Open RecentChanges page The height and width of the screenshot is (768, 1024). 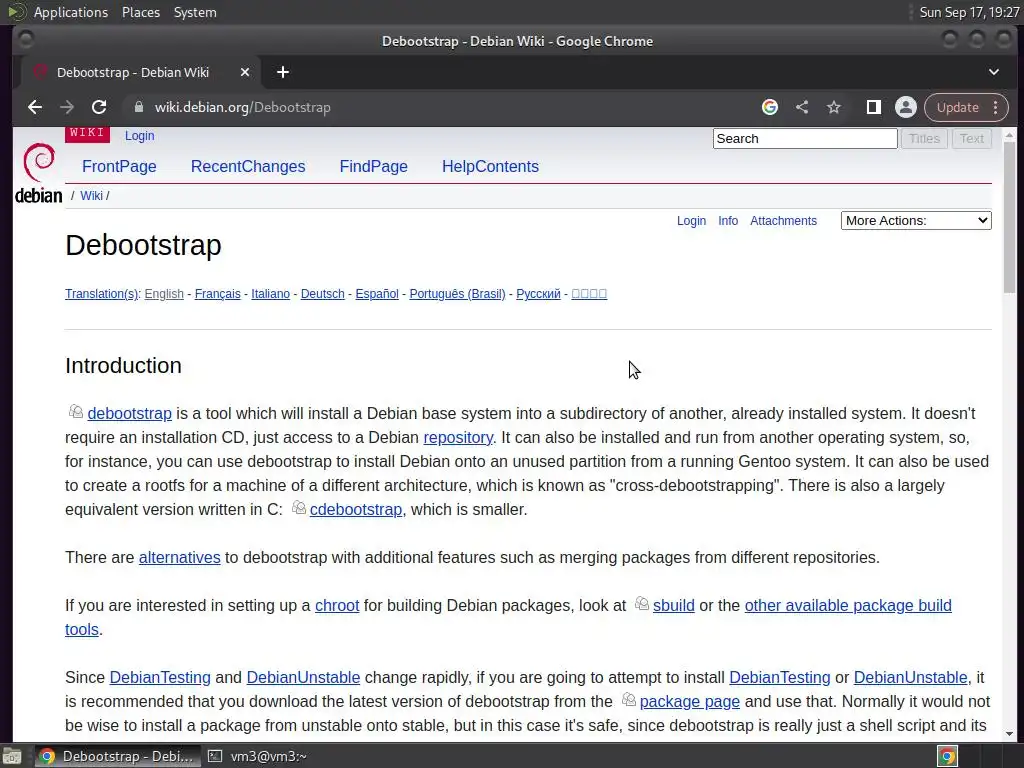click(248, 167)
